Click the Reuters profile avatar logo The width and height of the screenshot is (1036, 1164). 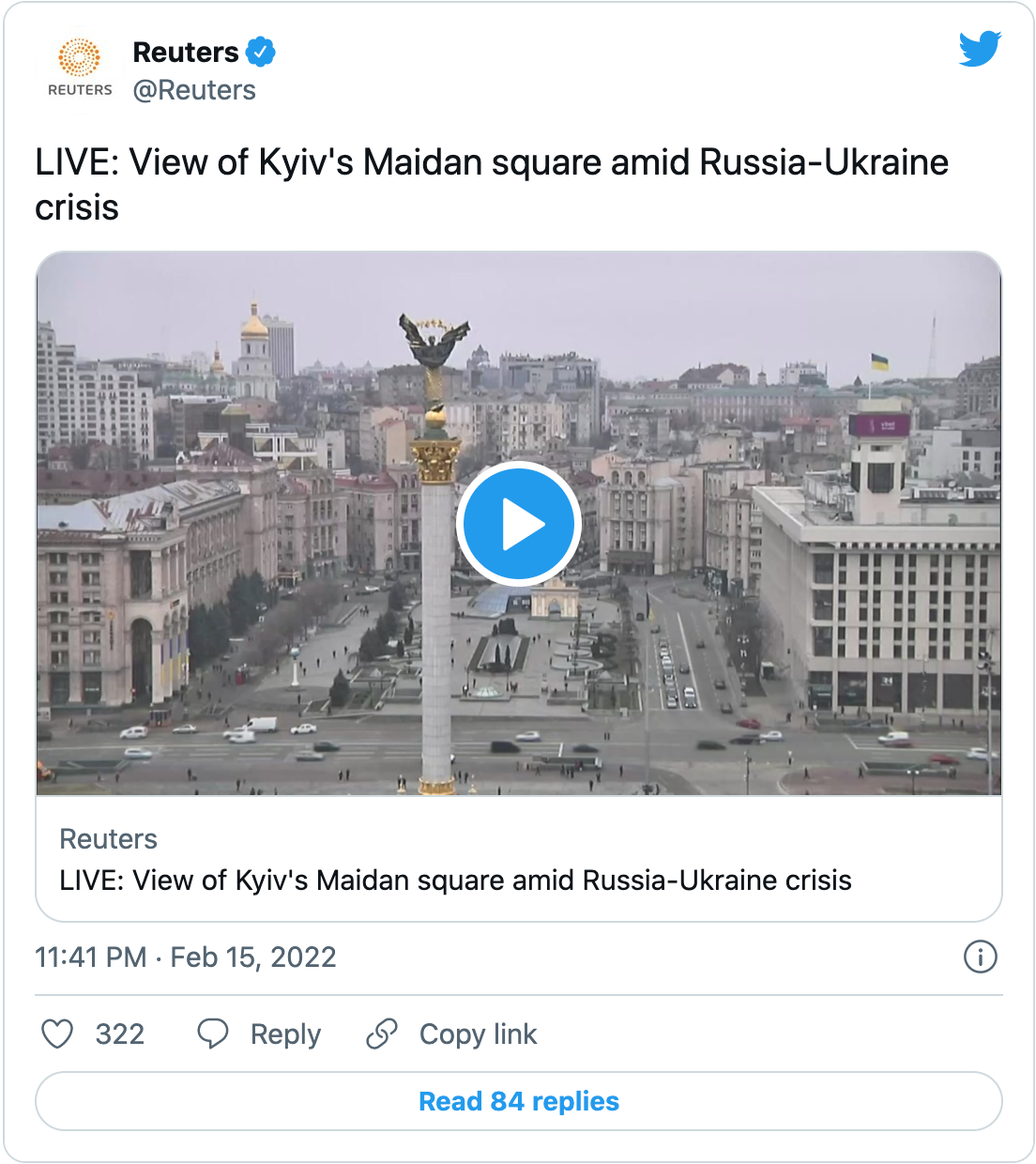80,69
